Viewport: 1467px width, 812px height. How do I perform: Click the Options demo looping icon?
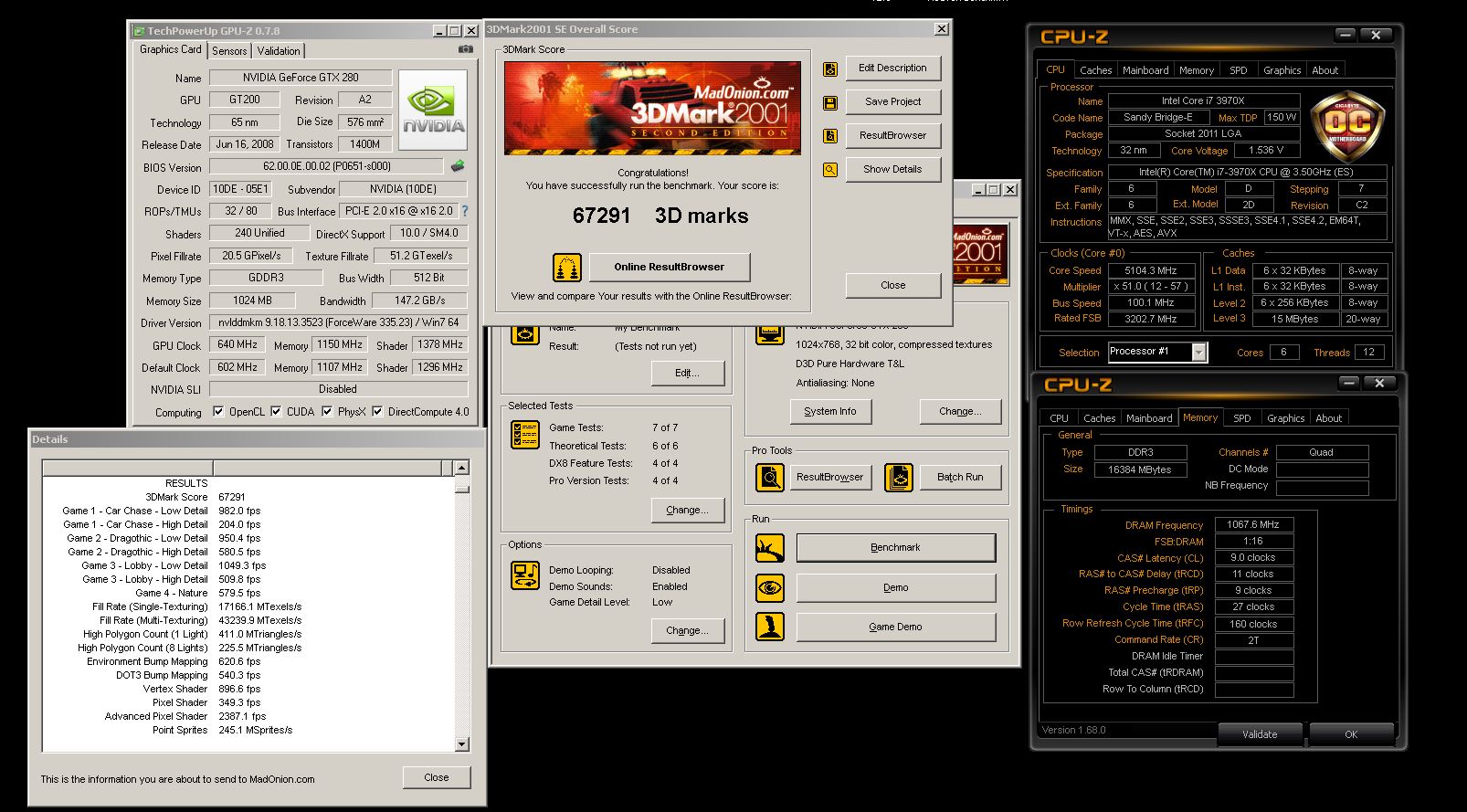click(x=525, y=575)
